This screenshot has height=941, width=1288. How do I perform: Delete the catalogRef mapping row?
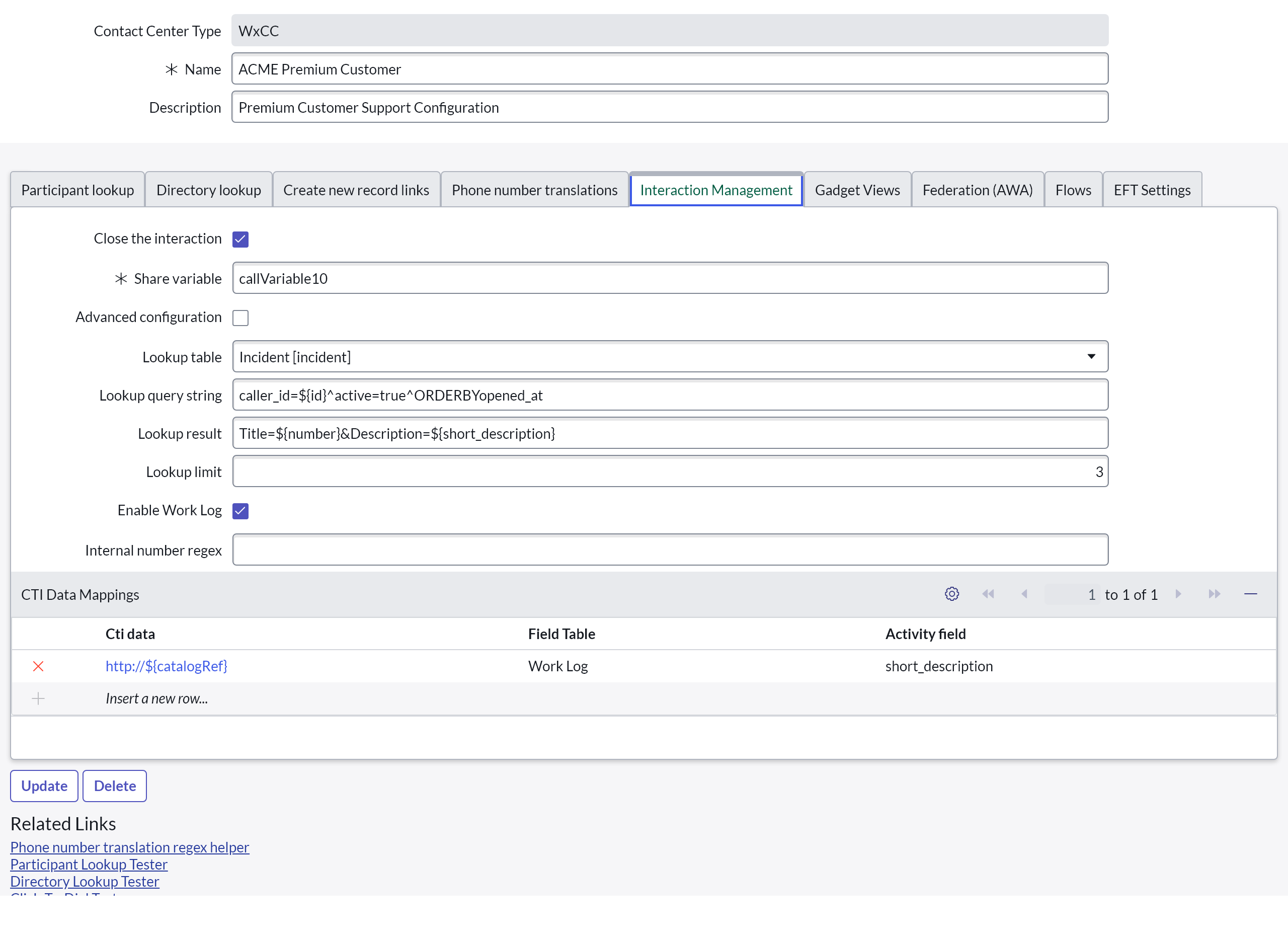pyautogui.click(x=38, y=666)
